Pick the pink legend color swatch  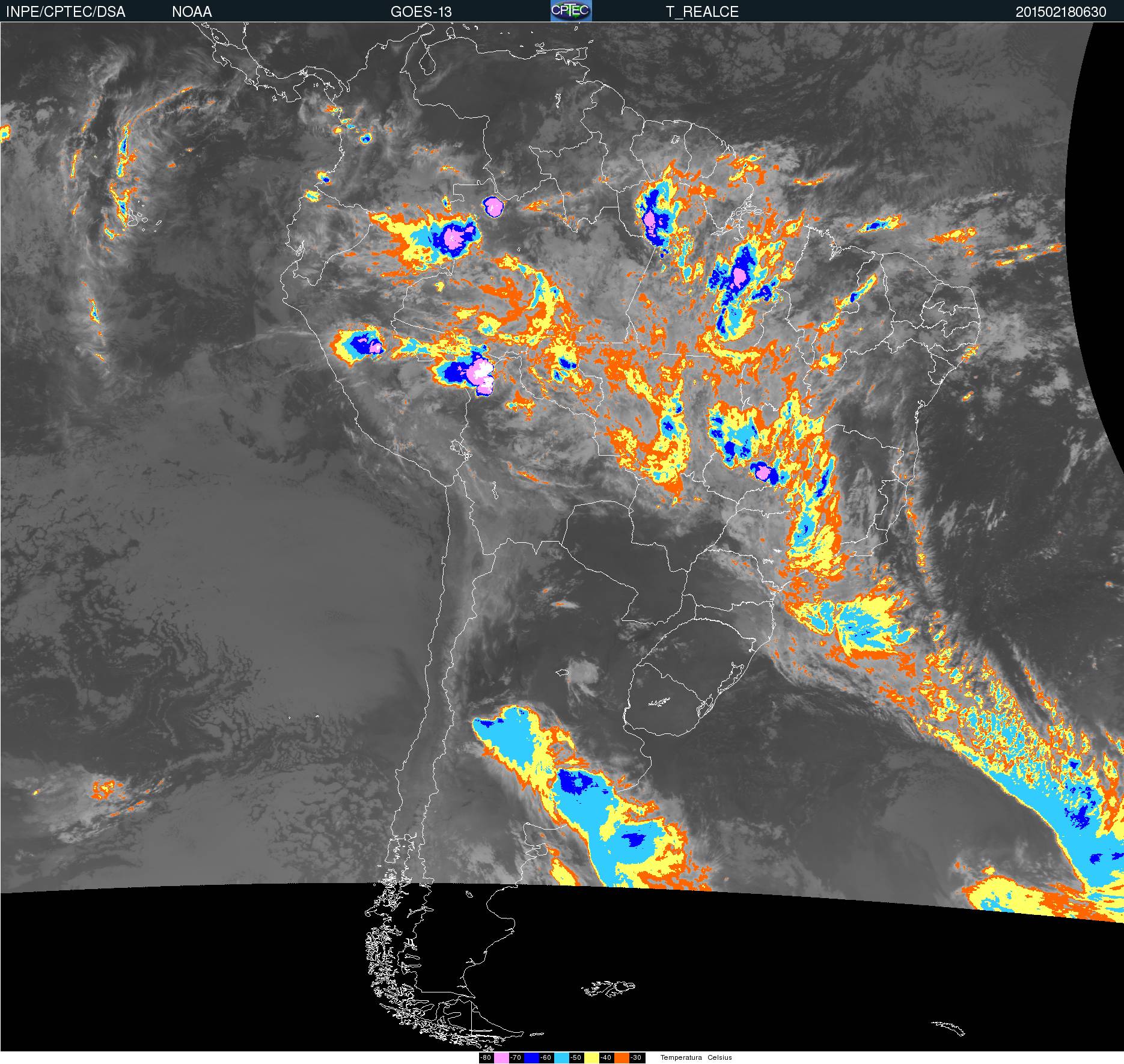coord(501,1058)
